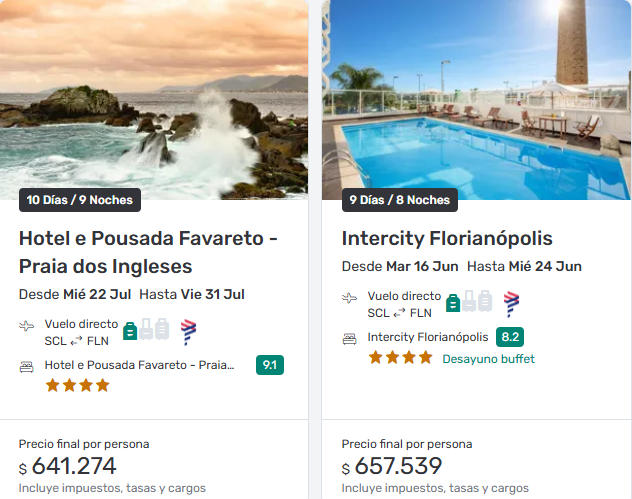Open the Hotel e Pousada Favareto title

[148, 252]
